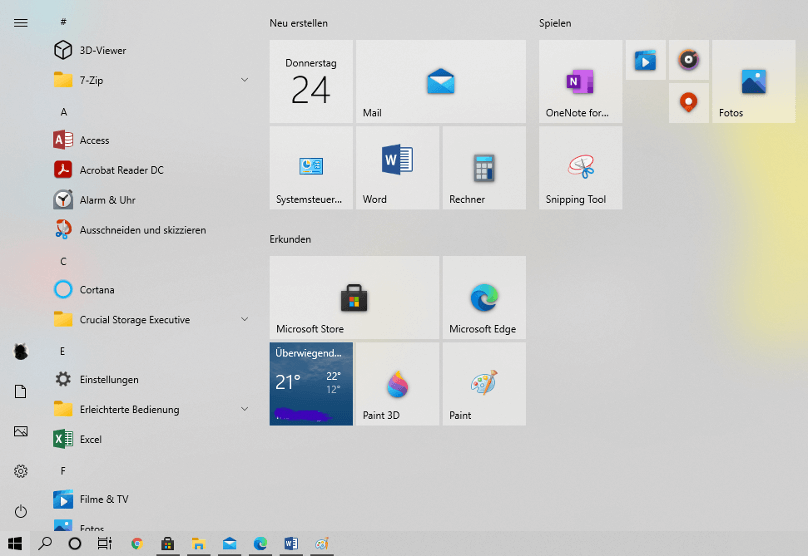808x556 pixels.
Task: Click the Power button in Start sidebar
Action: click(21, 511)
